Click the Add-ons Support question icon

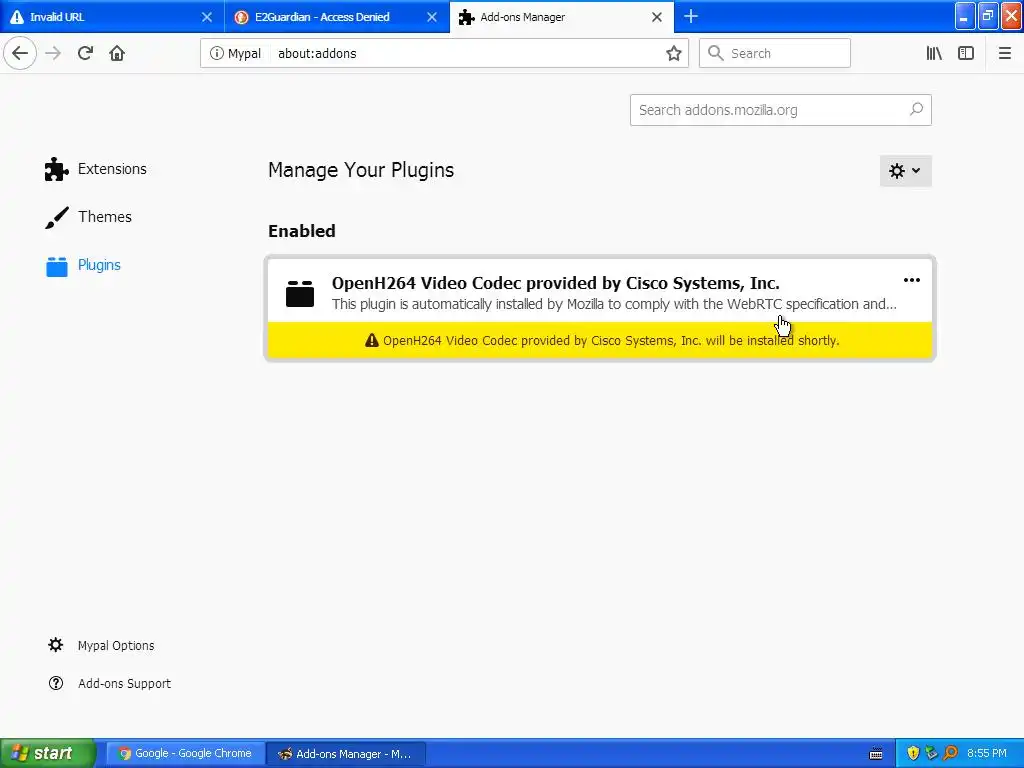click(56, 683)
